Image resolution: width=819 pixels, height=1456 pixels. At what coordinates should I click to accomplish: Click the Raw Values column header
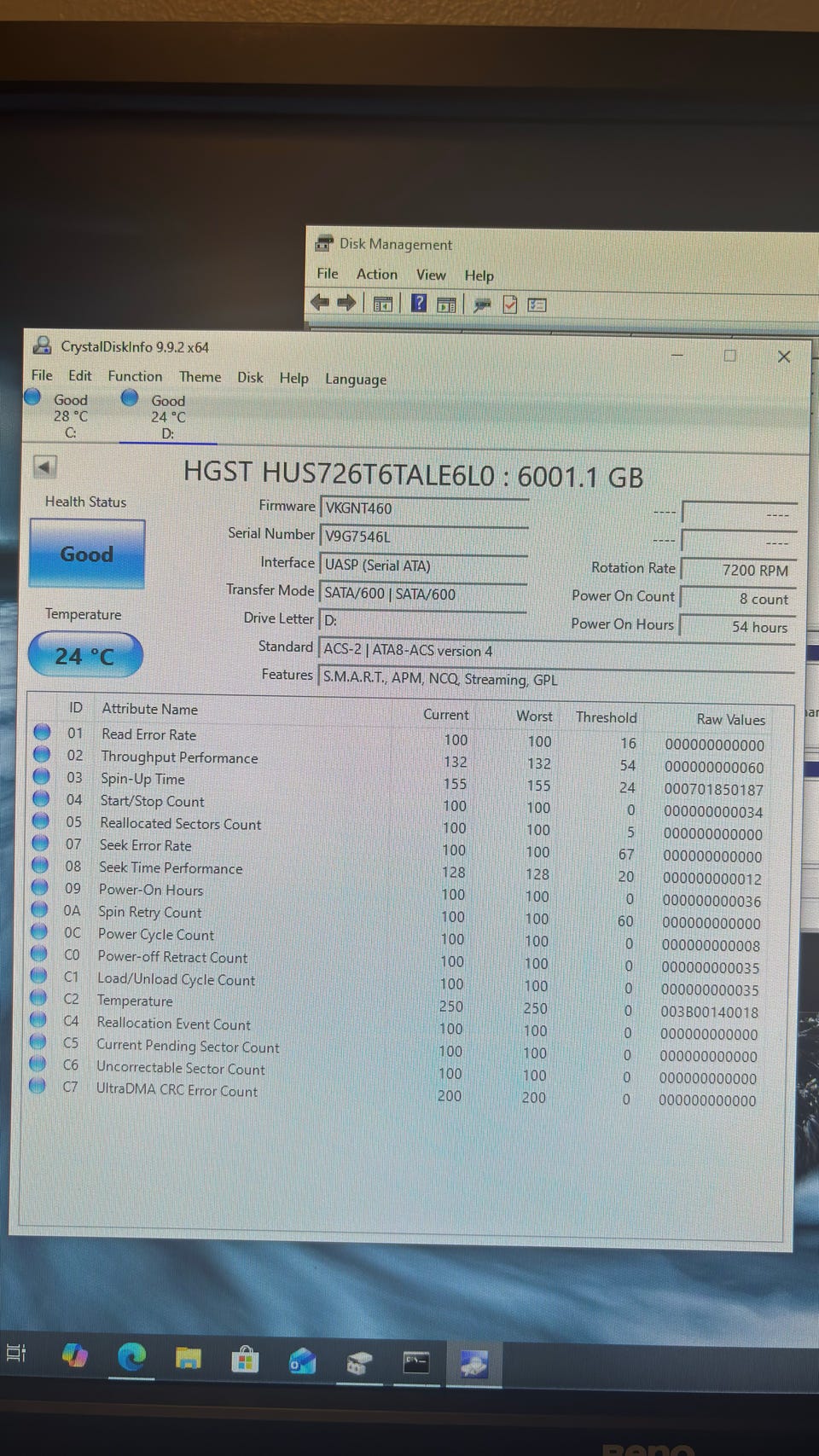tap(731, 719)
